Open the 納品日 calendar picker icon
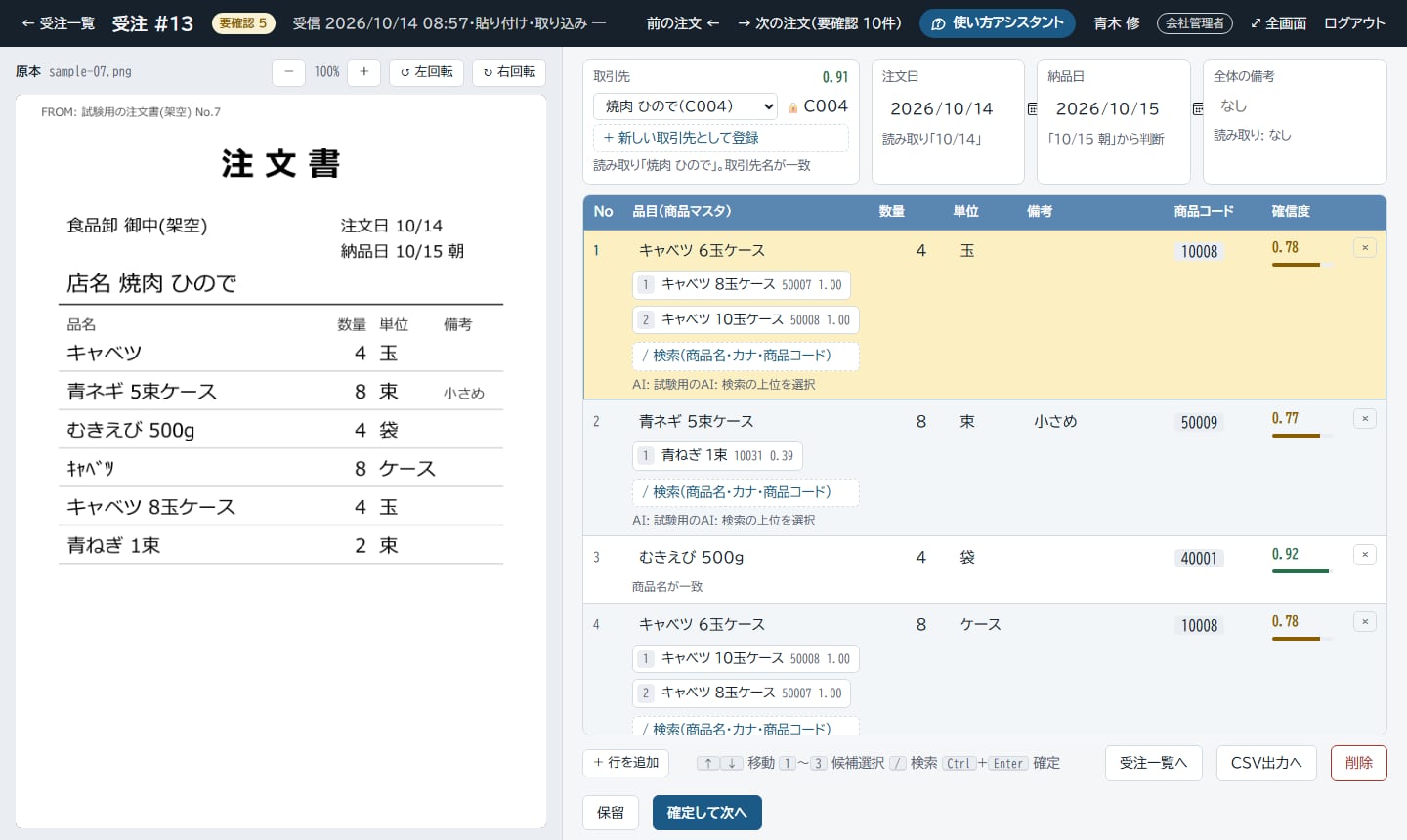The width and height of the screenshot is (1407, 840). (1198, 108)
